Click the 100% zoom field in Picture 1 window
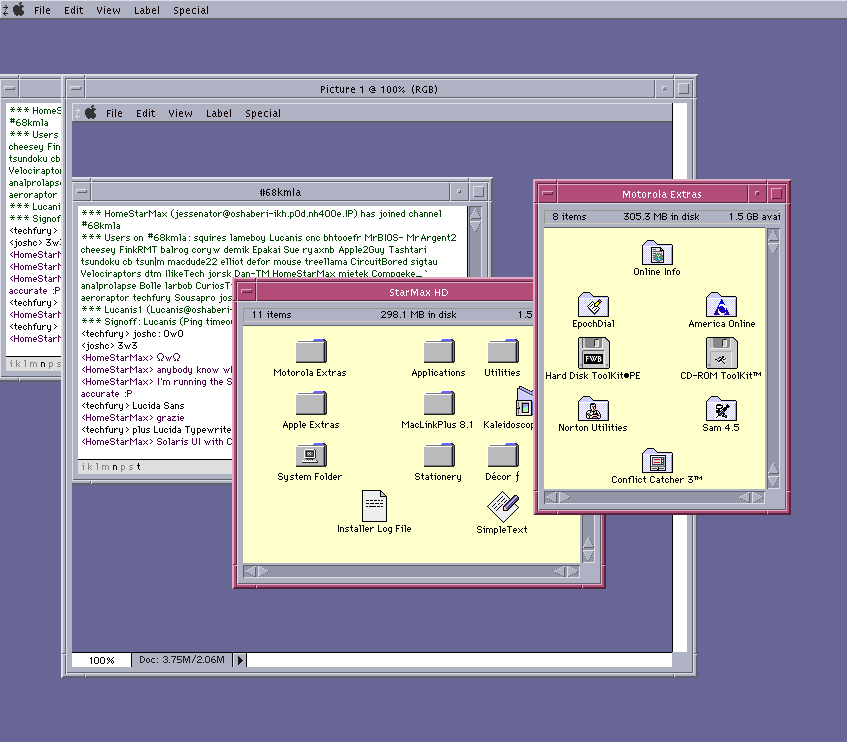847x742 pixels. point(101,660)
